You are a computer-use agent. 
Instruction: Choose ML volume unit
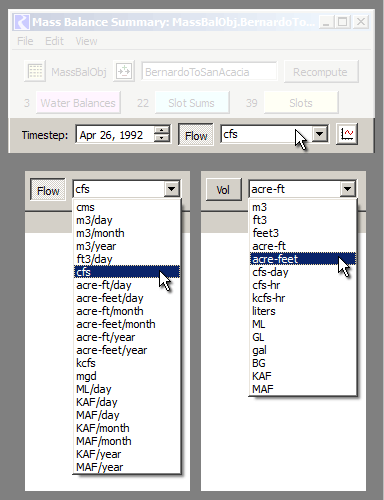point(303,324)
